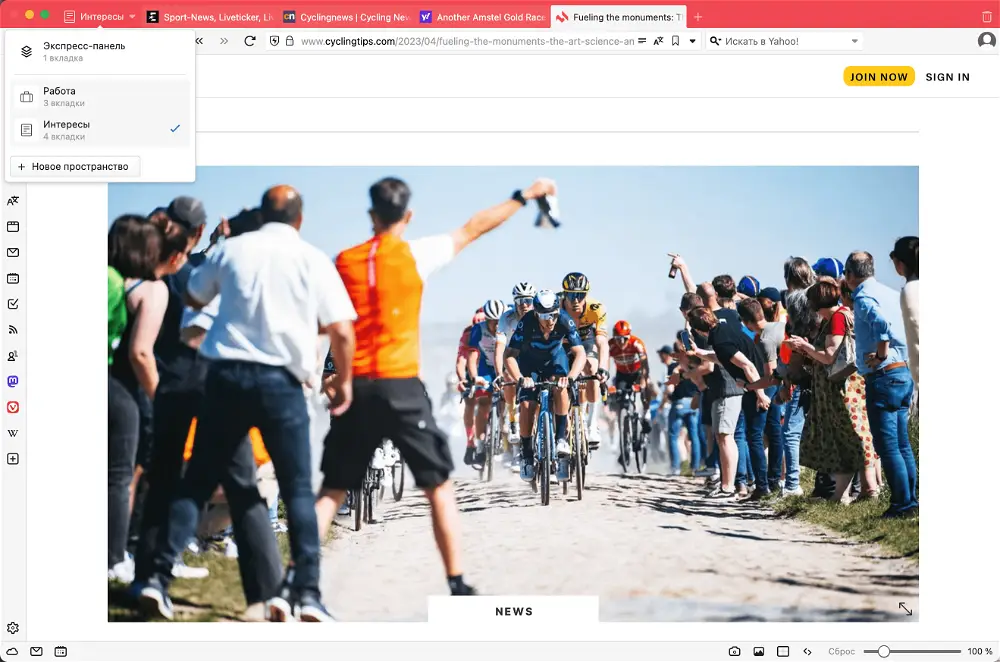Open the Contacts panel in sidebar

click(x=13, y=356)
